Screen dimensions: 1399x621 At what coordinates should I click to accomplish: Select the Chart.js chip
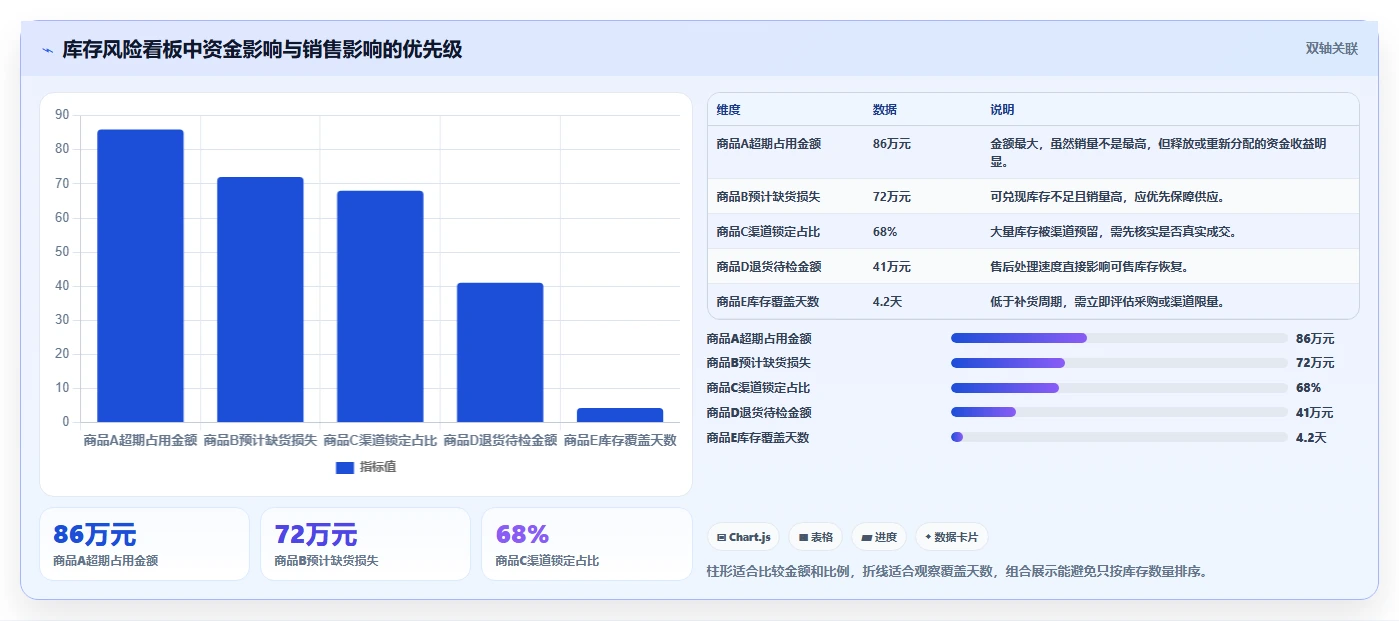744,537
